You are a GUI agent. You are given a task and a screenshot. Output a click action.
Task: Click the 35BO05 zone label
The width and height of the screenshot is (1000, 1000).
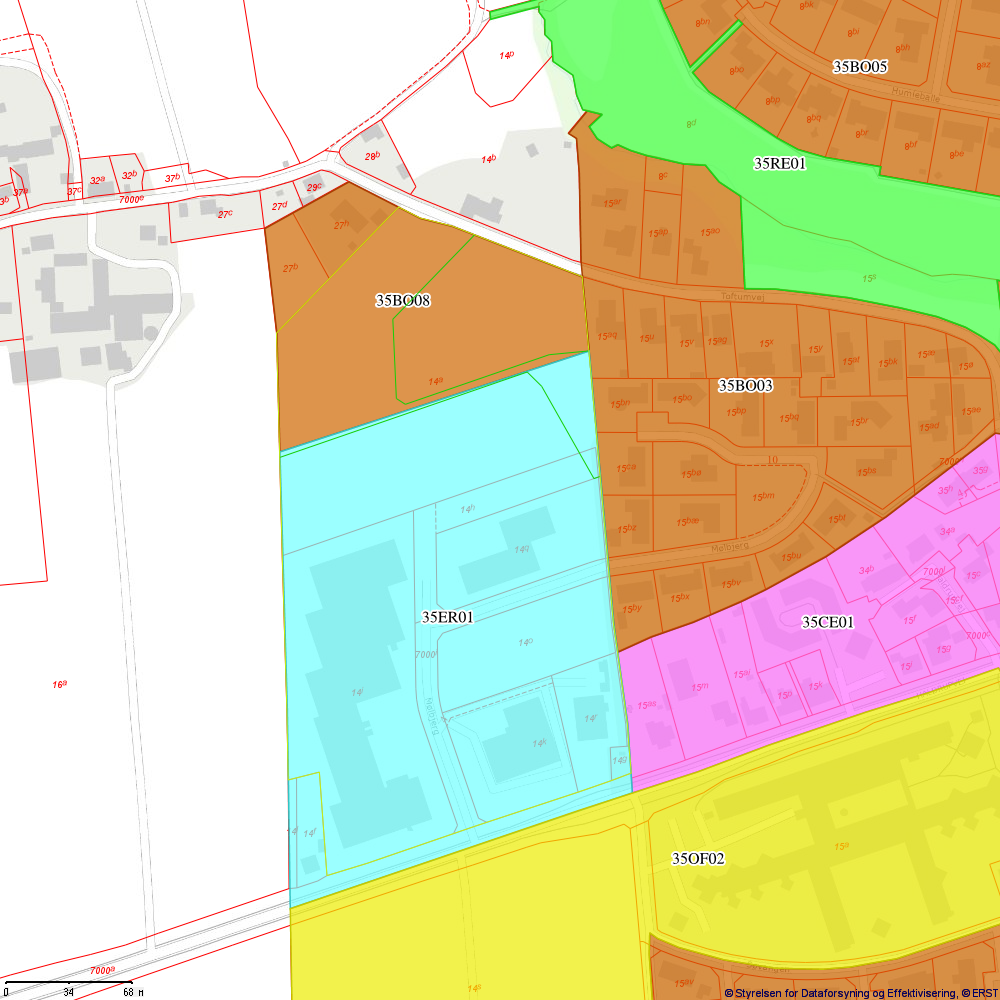coord(860,67)
